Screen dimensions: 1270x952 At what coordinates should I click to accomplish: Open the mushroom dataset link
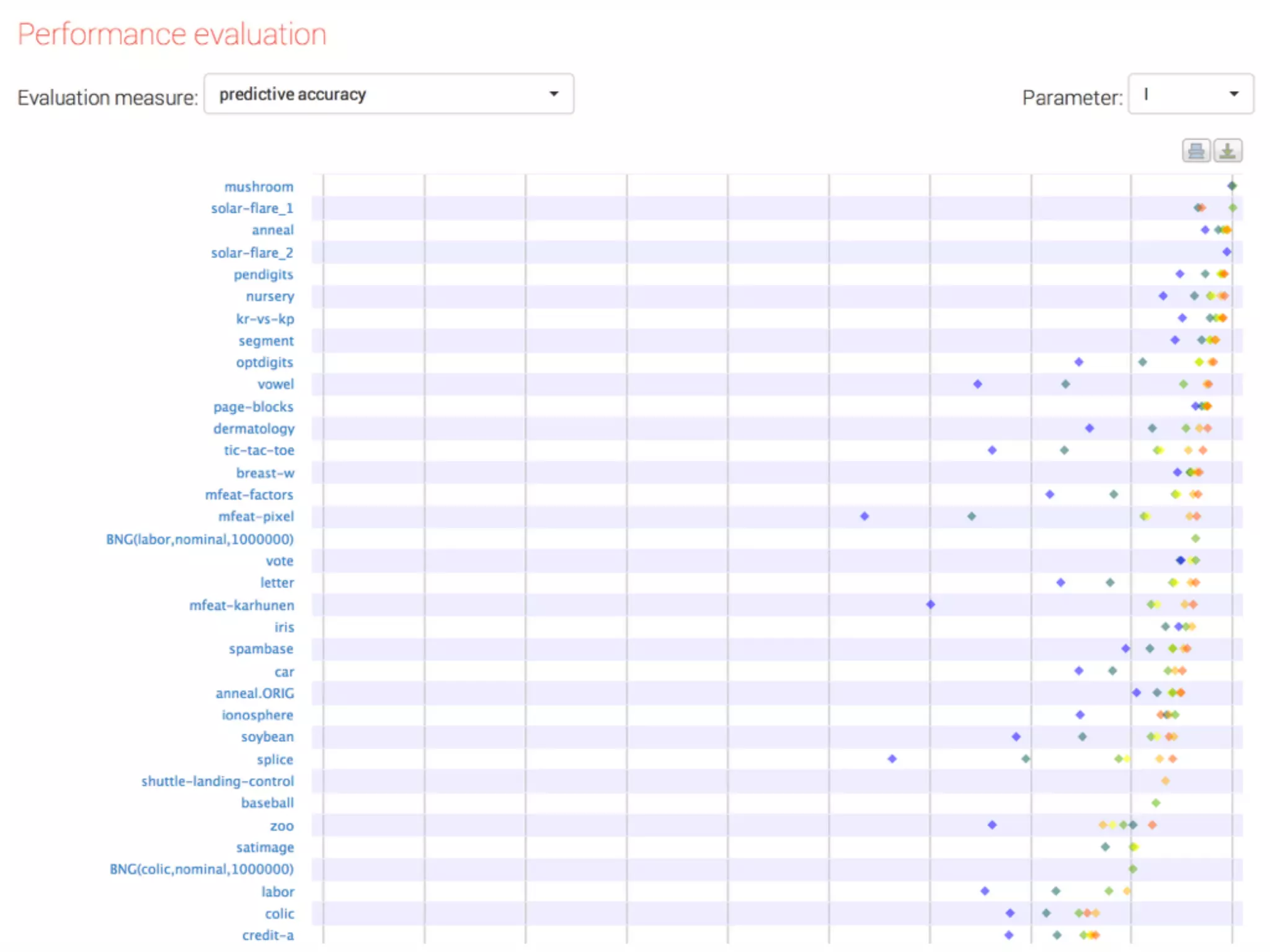pos(259,187)
